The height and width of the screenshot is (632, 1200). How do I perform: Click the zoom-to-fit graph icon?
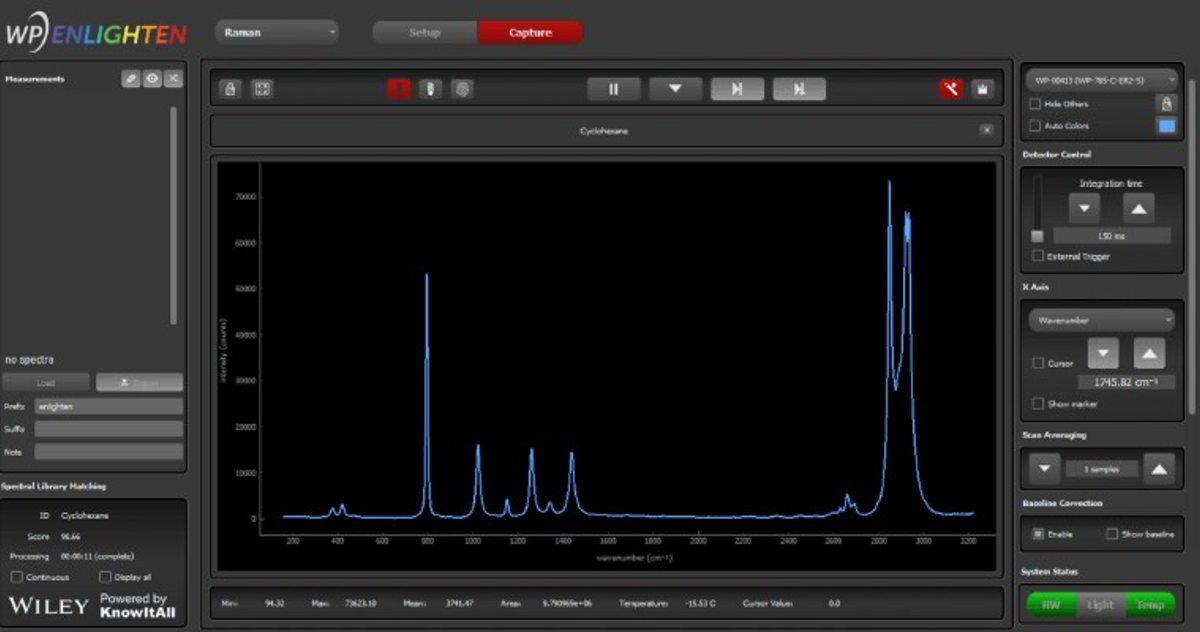[x=261, y=89]
